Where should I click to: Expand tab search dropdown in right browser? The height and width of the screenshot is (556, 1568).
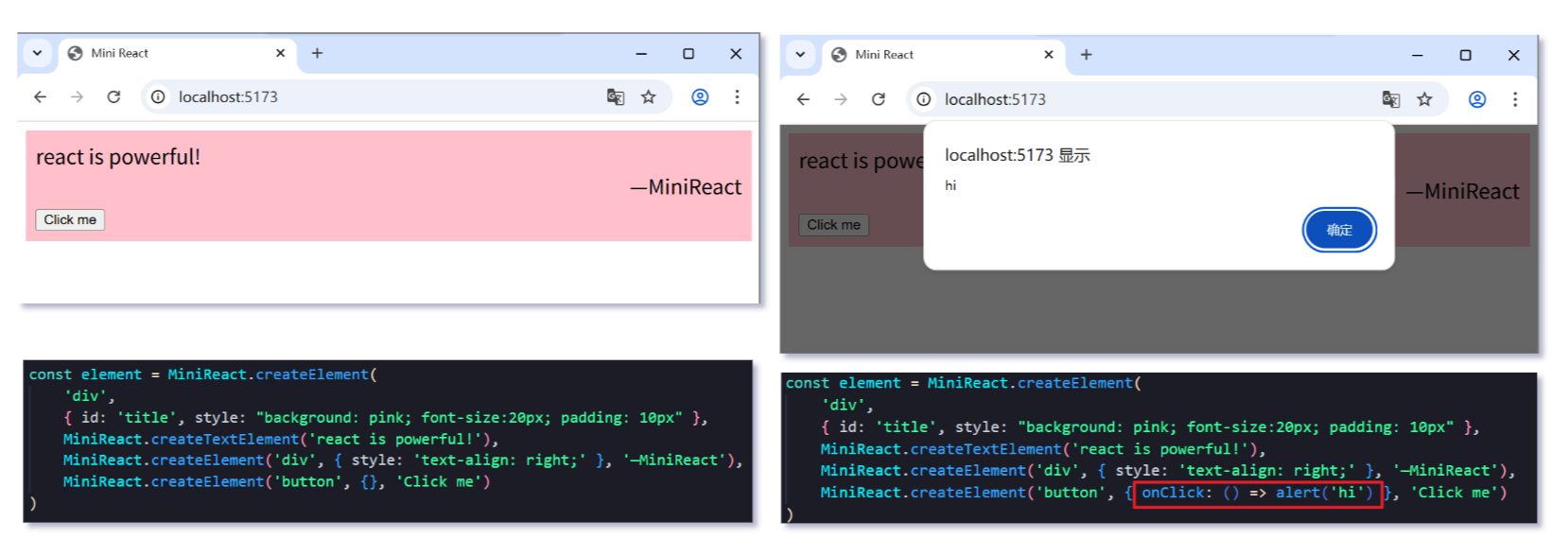click(x=800, y=55)
